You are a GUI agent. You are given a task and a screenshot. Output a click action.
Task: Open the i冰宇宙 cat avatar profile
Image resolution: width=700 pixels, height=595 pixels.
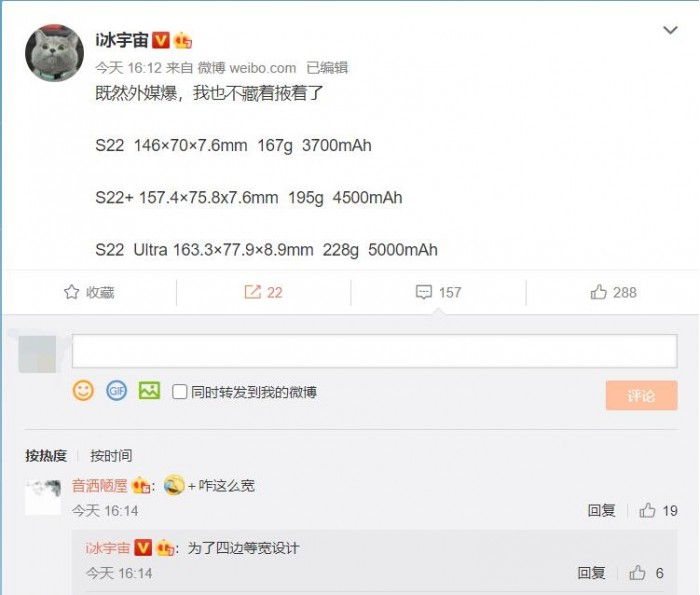tap(54, 53)
